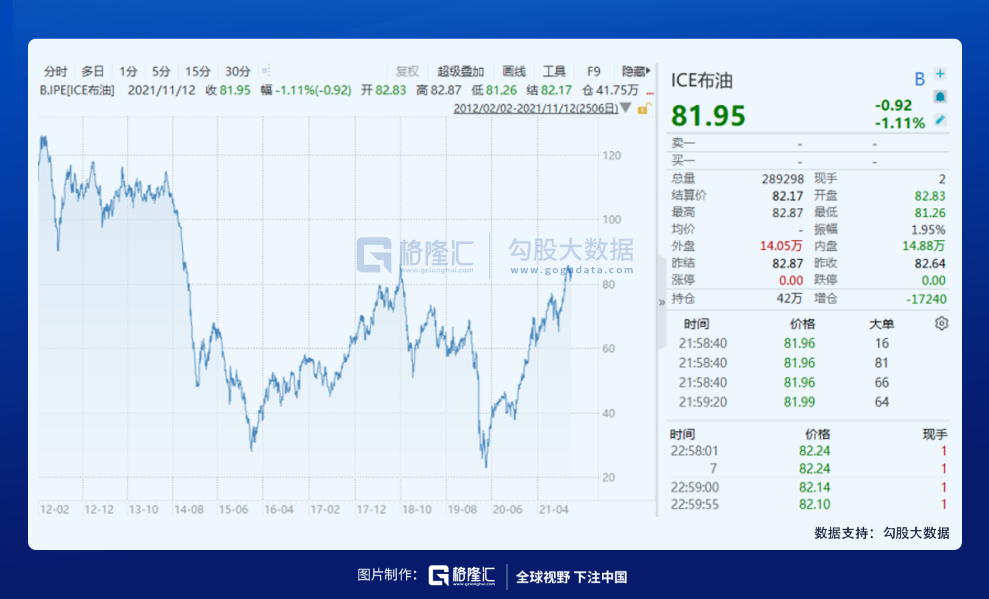Open the pencil edit note icon

(x=940, y=120)
